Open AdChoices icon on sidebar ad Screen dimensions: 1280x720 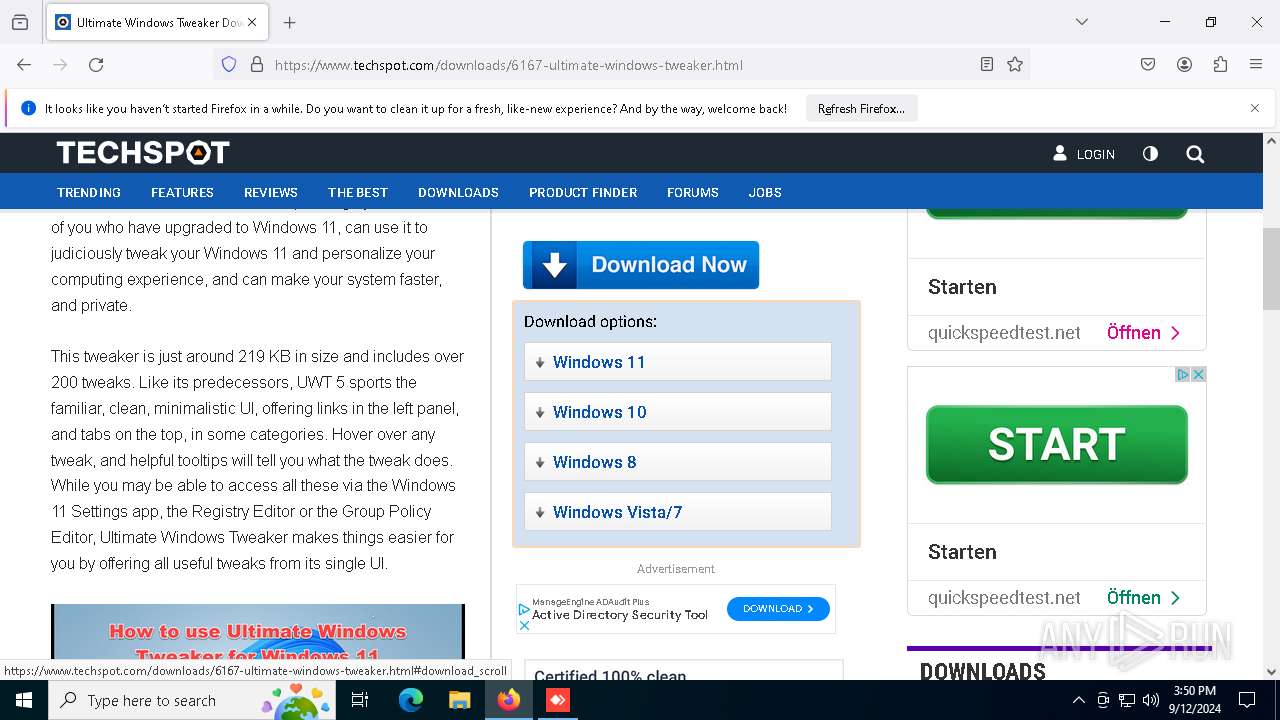(x=1183, y=374)
